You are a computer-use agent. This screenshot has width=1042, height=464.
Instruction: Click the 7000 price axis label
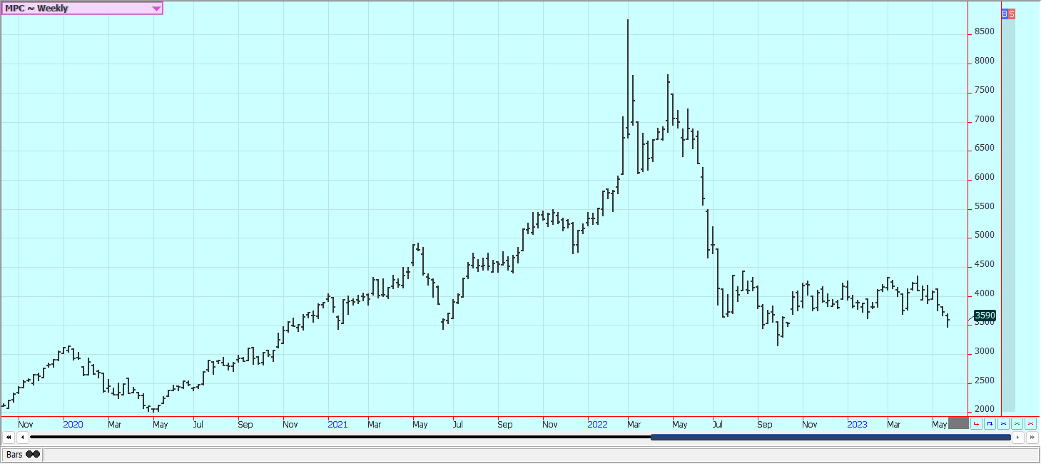pos(984,120)
